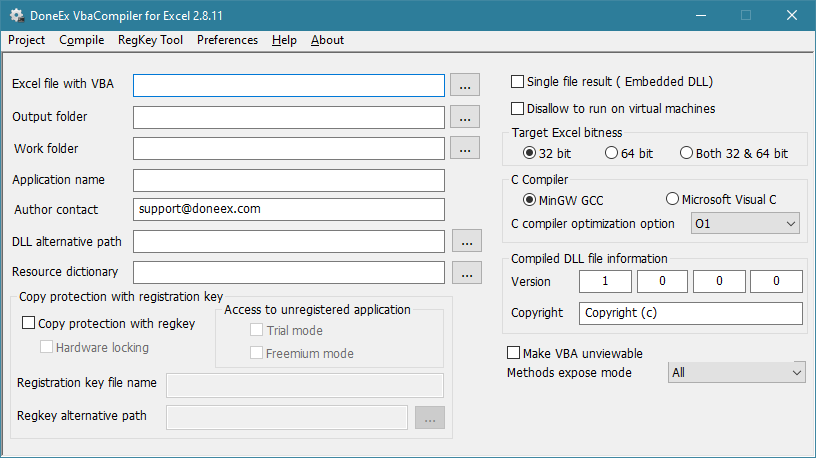
Task: Open the Compile menu
Action: click(x=82, y=40)
